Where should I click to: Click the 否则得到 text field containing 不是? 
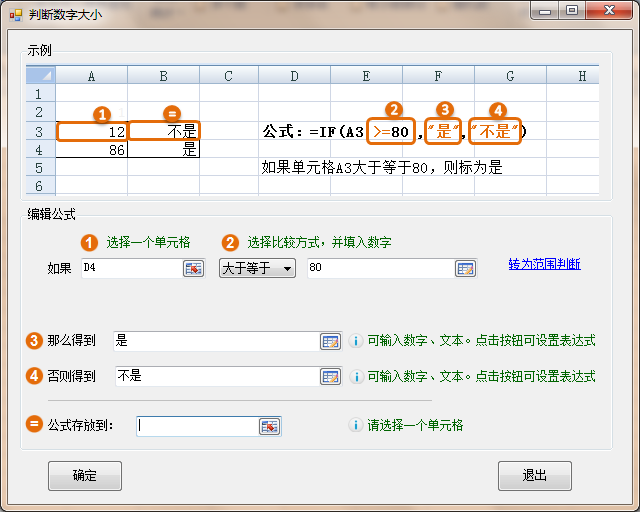pos(215,376)
